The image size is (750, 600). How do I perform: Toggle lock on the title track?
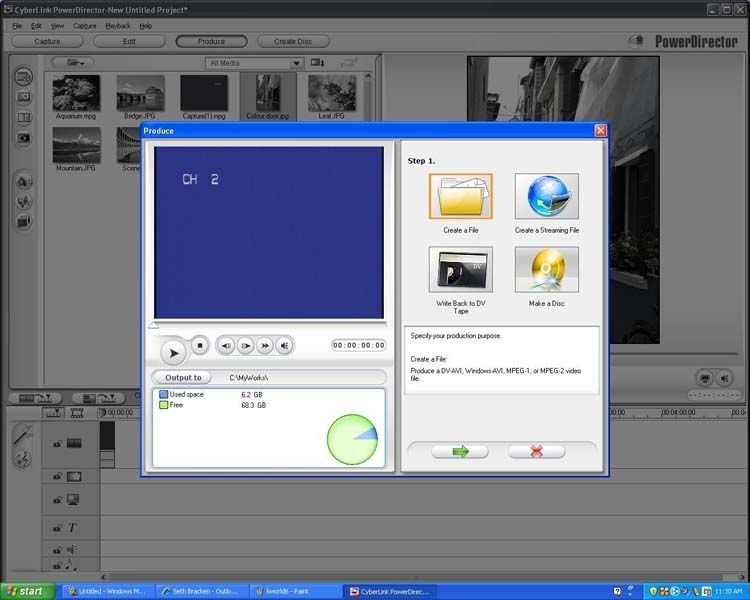(x=57, y=528)
